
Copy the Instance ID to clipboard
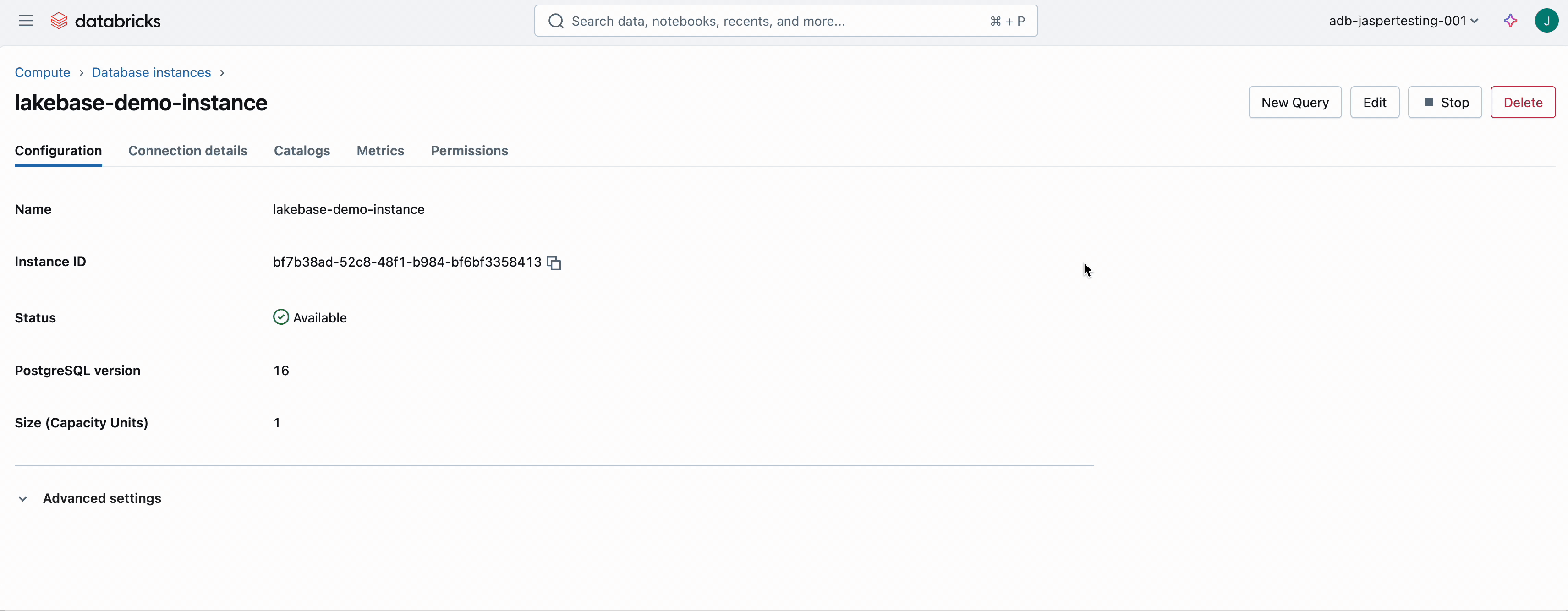tap(554, 263)
